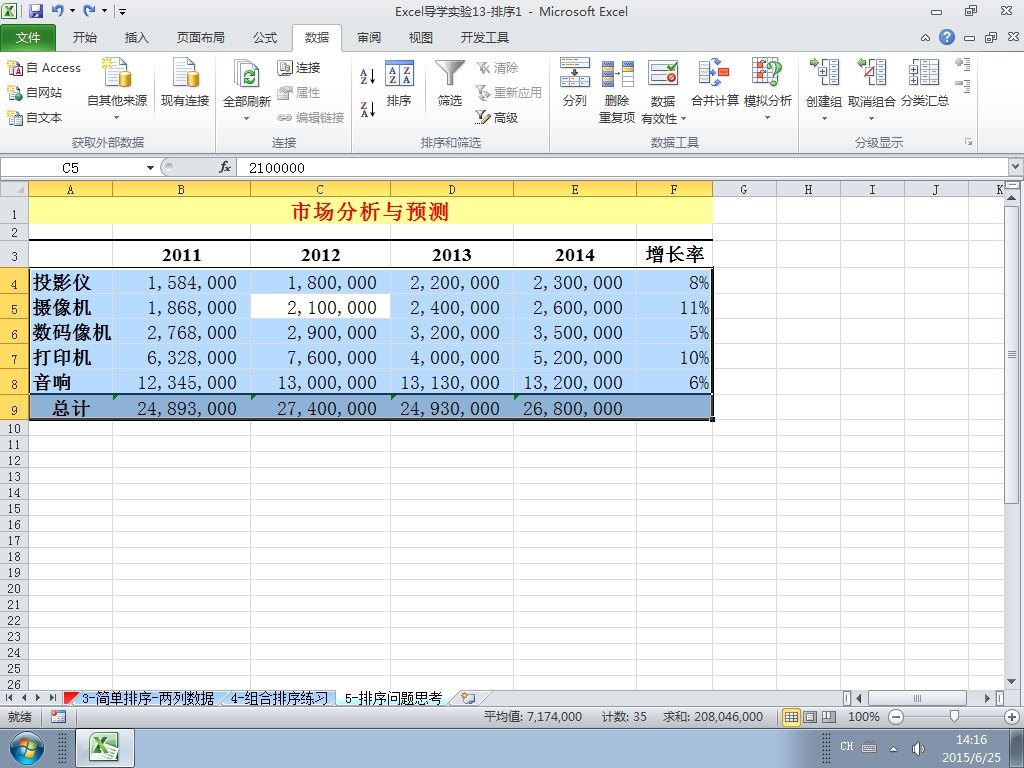Viewport: 1024px width, 768px height.
Task: Expand the 数据有效性 dropdown arrow
Action: [x=683, y=119]
